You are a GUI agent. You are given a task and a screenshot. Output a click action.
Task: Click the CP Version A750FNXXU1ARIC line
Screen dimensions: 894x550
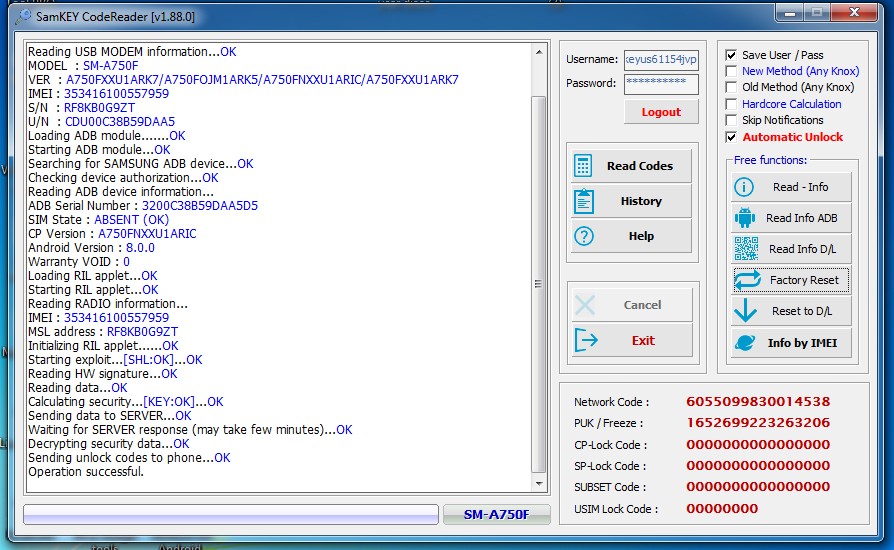pyautogui.click(x=112, y=234)
